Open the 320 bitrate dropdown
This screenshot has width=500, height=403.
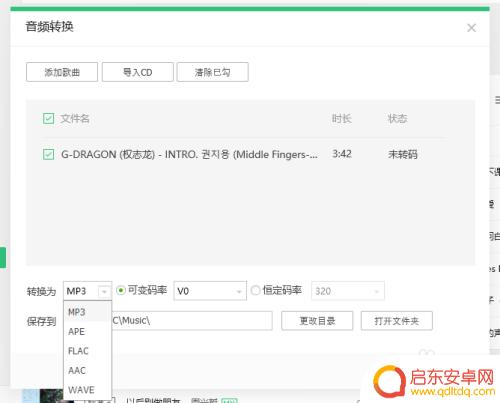pyautogui.click(x=348, y=291)
